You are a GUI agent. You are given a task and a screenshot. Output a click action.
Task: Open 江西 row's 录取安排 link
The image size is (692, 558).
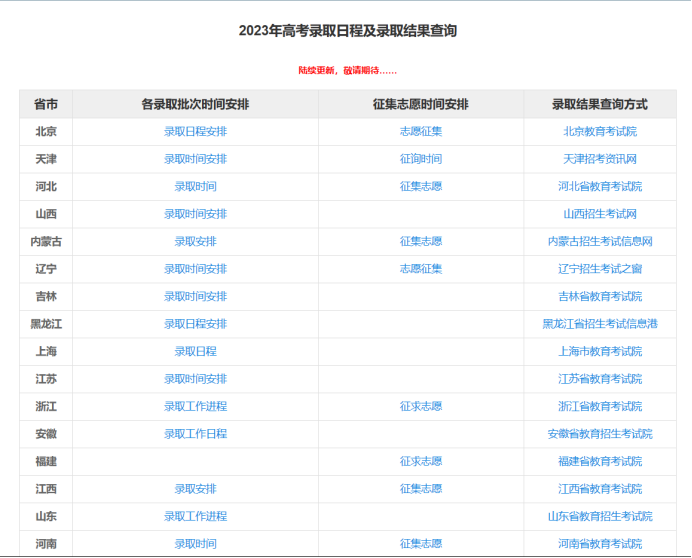pyautogui.click(x=196, y=489)
